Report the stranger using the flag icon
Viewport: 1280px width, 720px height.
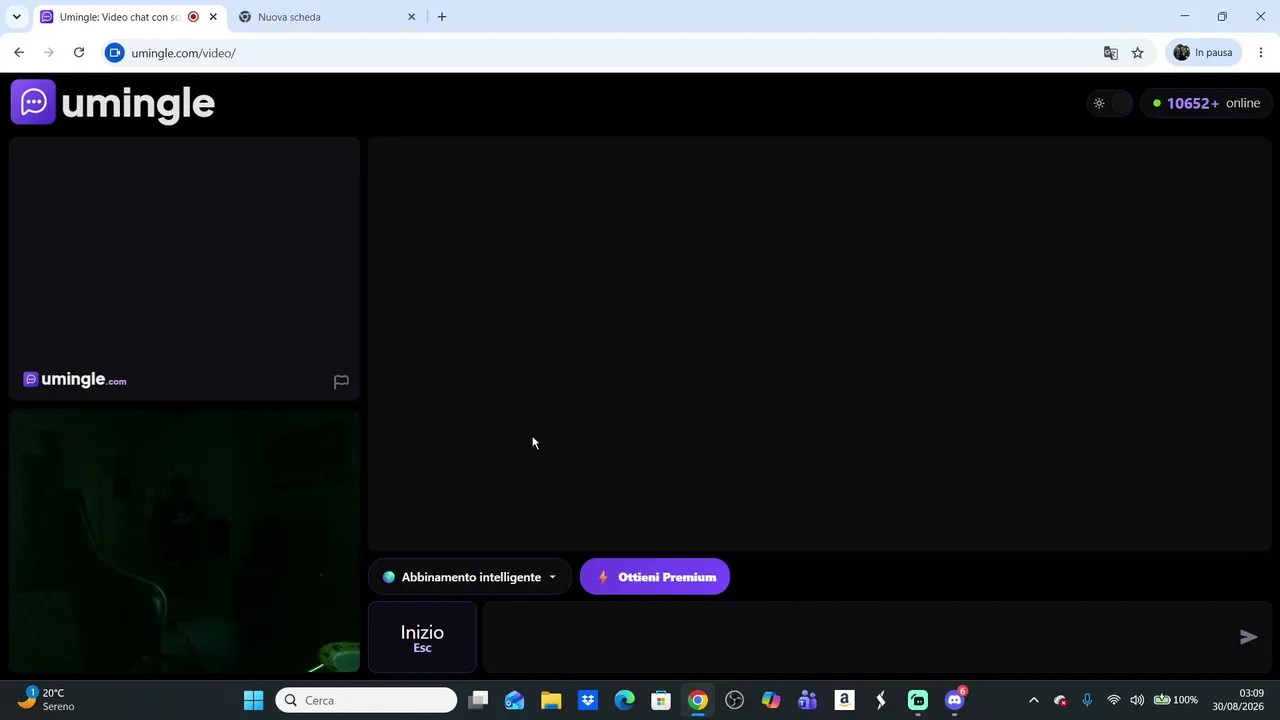click(341, 381)
